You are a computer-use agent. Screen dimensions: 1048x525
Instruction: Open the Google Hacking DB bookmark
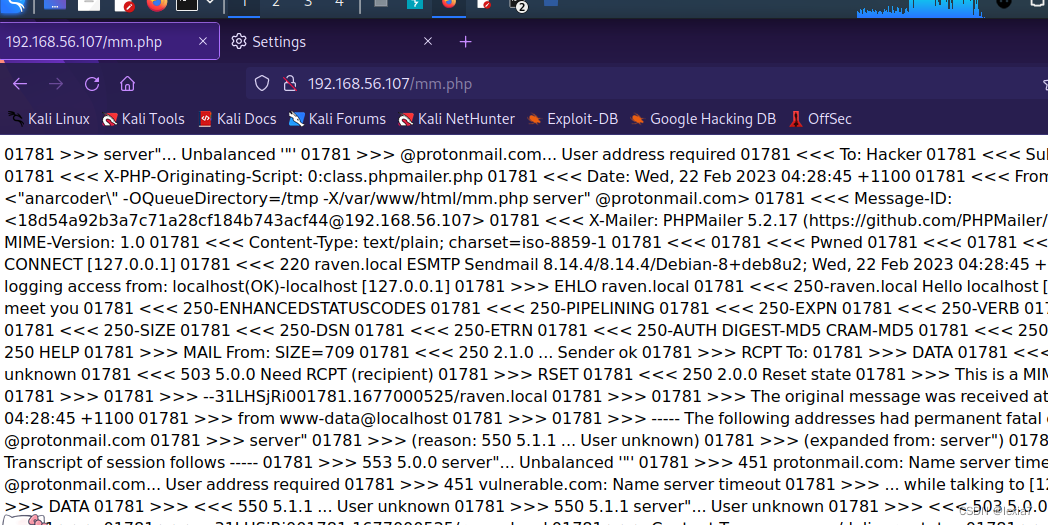point(702,119)
